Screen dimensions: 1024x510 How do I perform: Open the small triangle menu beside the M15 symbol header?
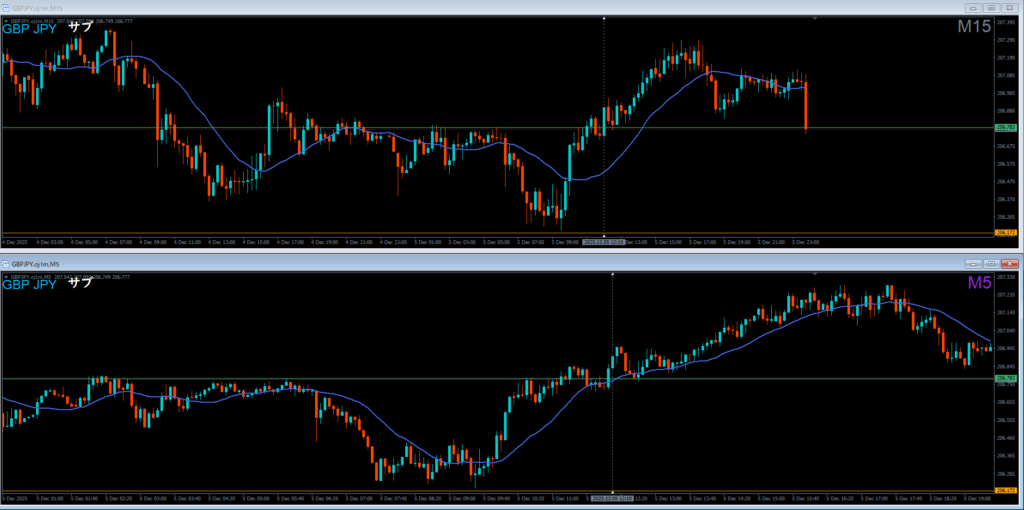pos(6,21)
